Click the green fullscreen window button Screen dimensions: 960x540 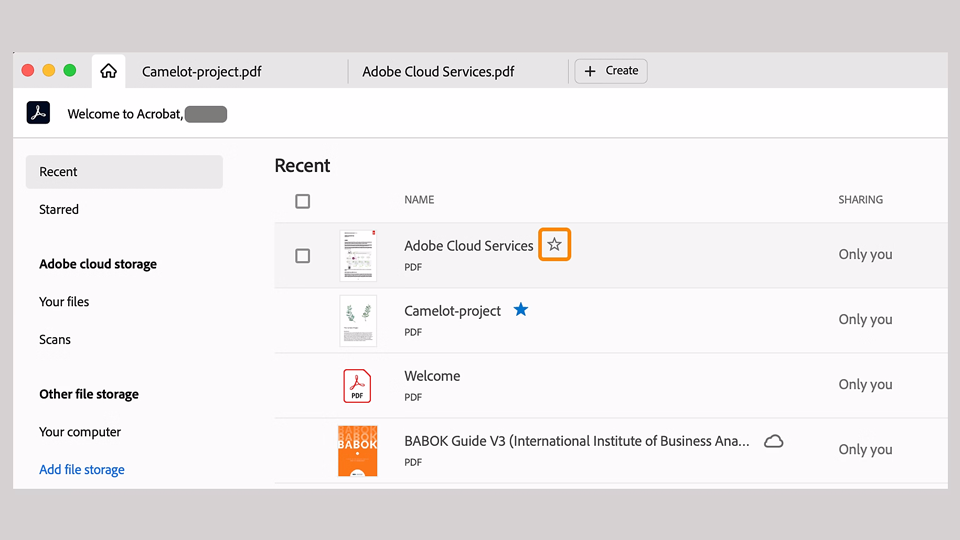tap(70, 70)
